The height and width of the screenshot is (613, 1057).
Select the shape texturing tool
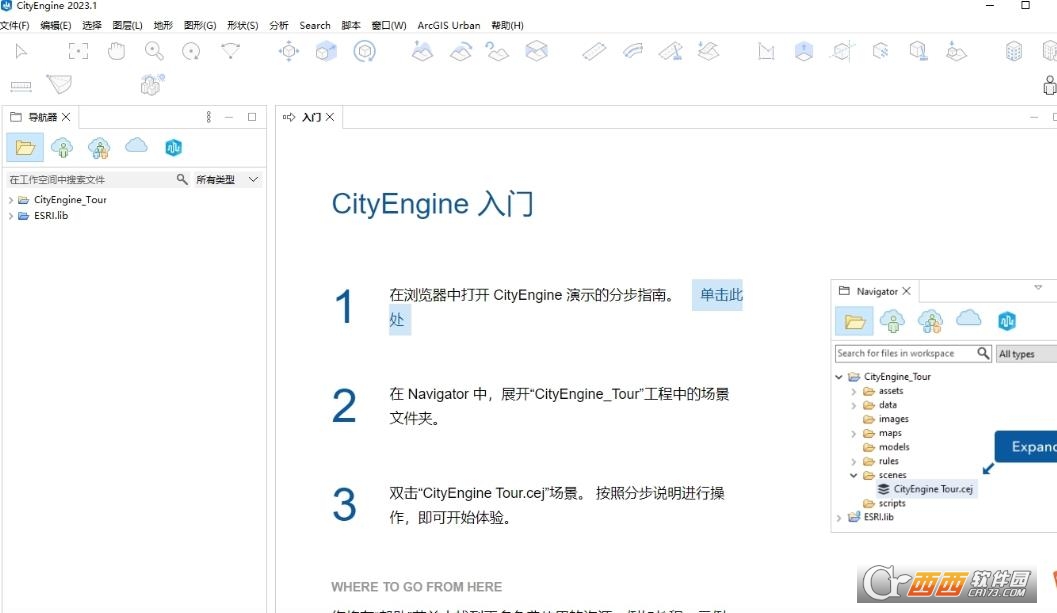(x=880, y=51)
